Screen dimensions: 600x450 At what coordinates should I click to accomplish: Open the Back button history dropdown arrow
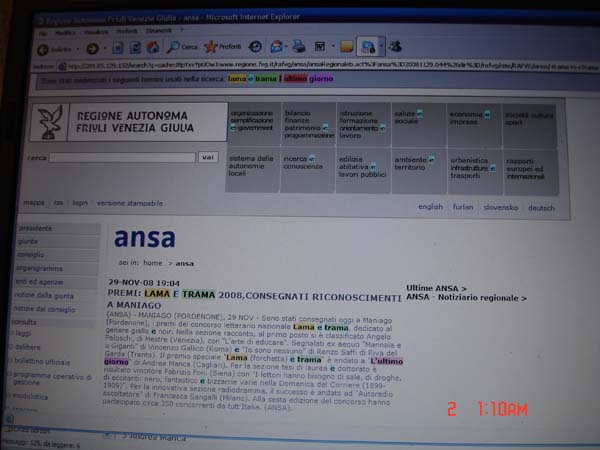tap(78, 49)
